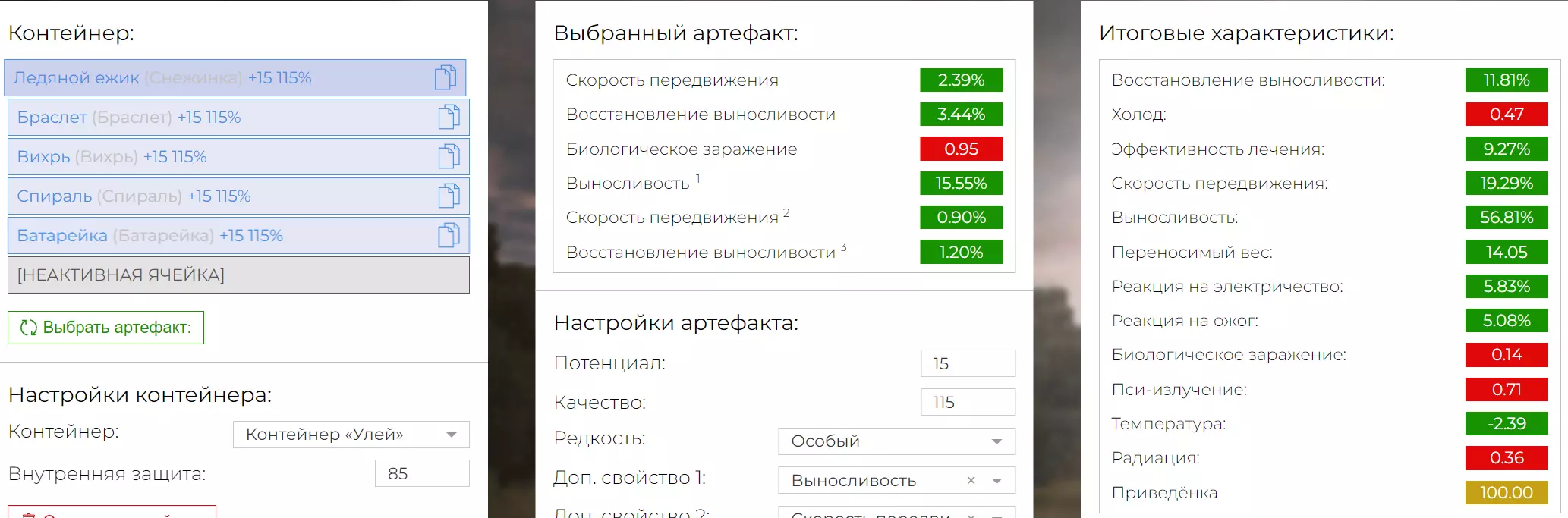Click the Потенциал input field
Image resolution: width=1568 pixels, height=518 pixels.
(968, 363)
